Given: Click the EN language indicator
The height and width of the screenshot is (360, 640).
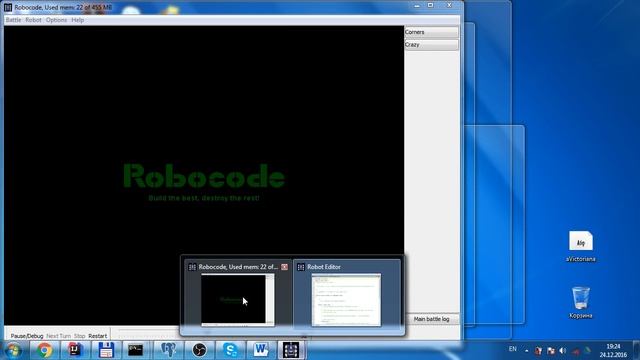Looking at the screenshot, I should 513,349.
